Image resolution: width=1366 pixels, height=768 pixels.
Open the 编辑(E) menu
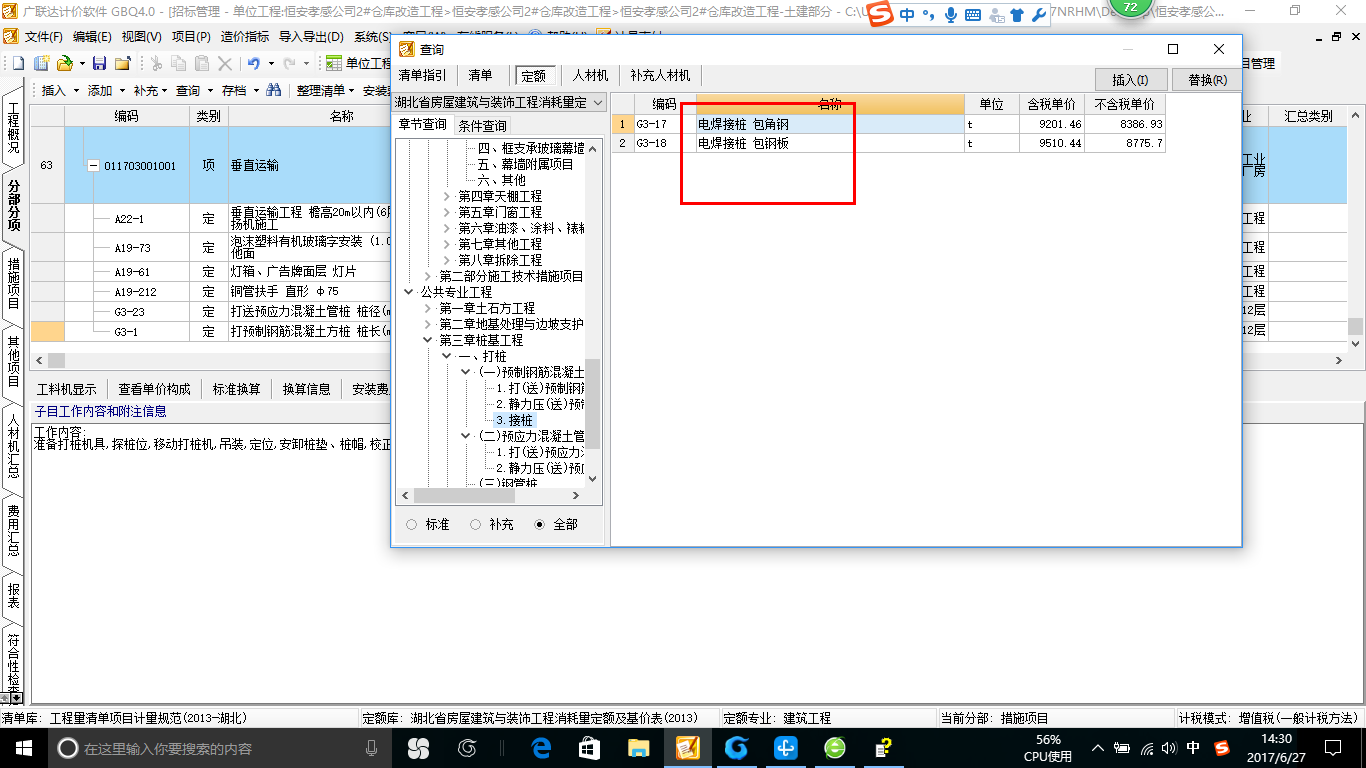coord(92,37)
